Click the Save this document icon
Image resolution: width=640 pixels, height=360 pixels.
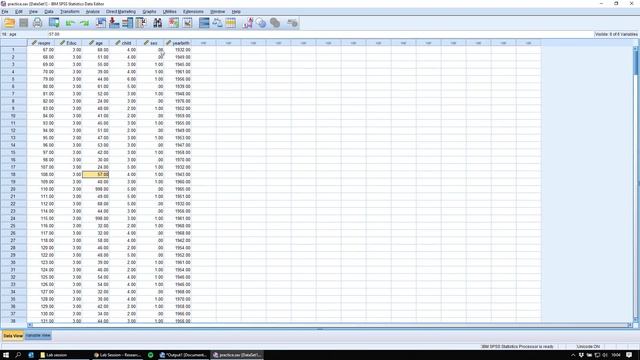point(24,23)
